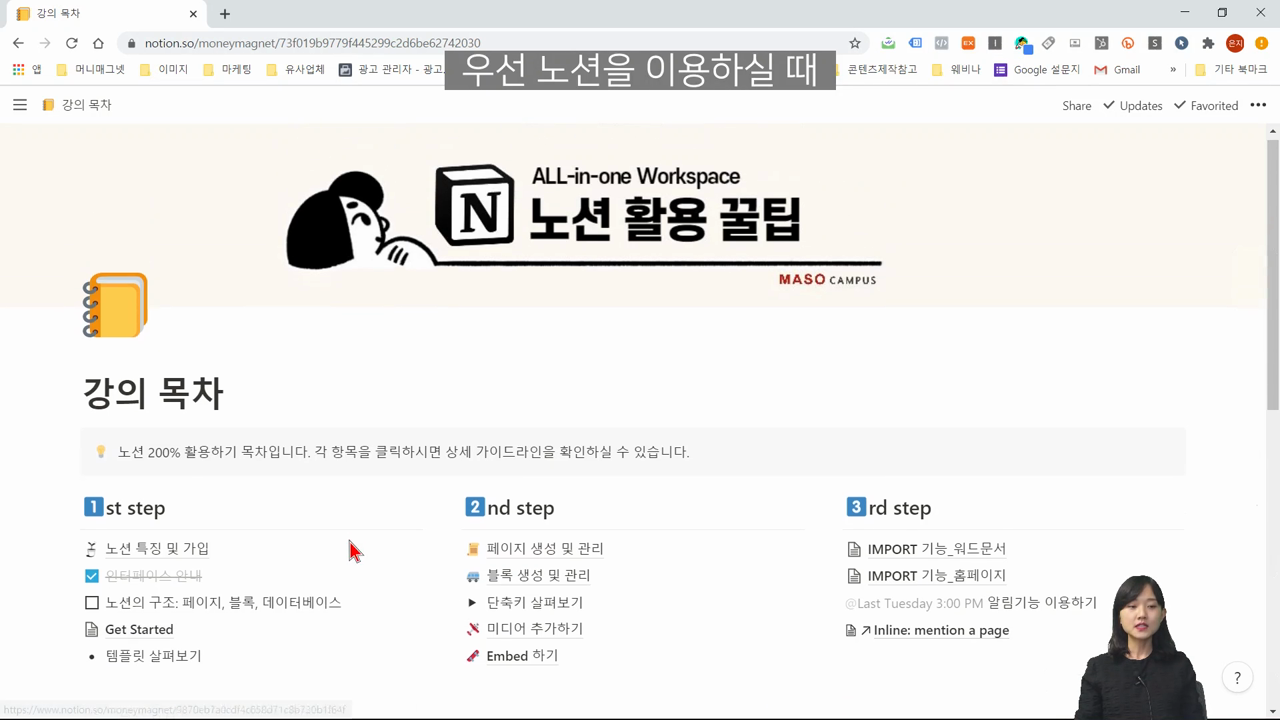Click the gray S extension icon
The height and width of the screenshot is (720, 1280).
pos(1155,43)
